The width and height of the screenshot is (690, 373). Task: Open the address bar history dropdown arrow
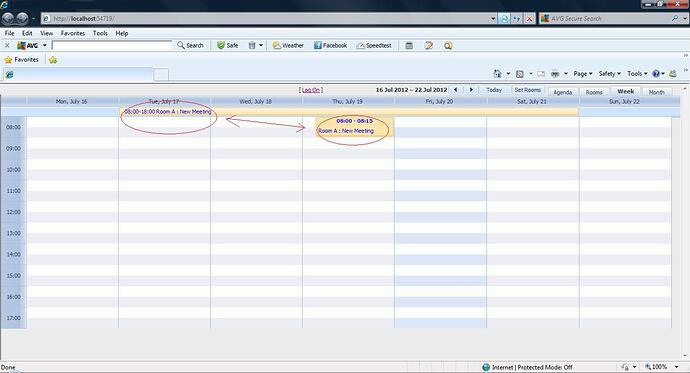(x=493, y=18)
